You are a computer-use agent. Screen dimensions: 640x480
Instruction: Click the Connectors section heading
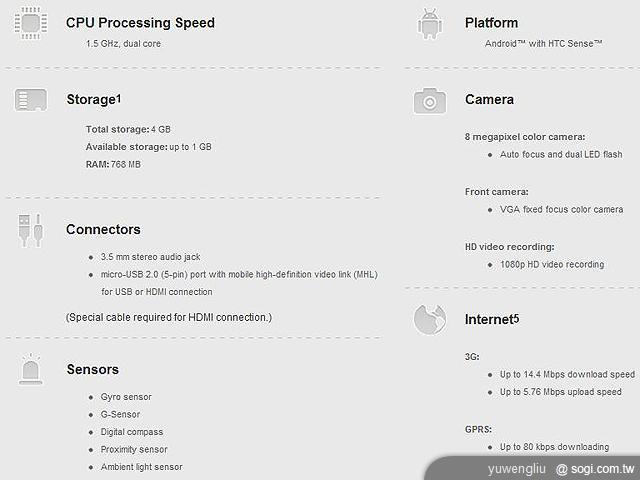click(103, 230)
